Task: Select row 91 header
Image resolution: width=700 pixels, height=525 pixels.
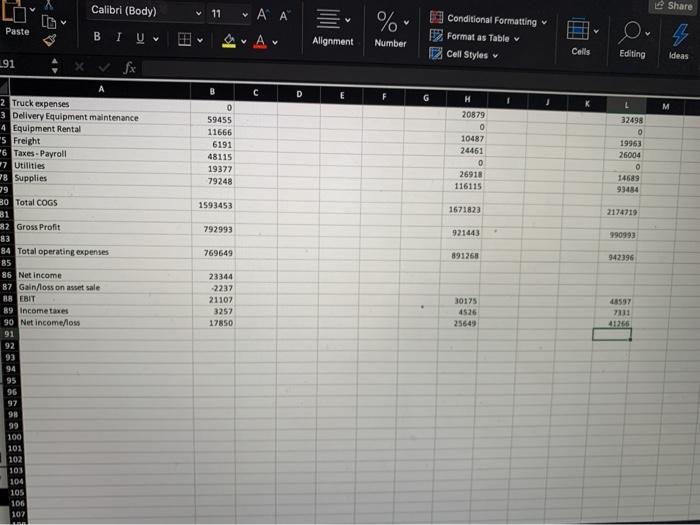Action: coord(9,334)
